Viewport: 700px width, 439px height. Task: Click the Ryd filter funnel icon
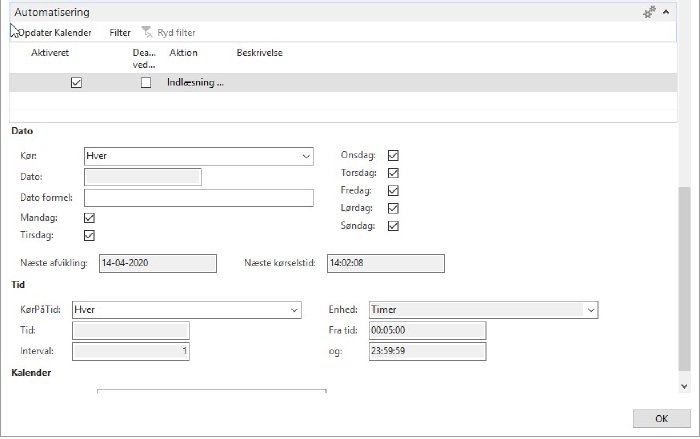[147, 33]
